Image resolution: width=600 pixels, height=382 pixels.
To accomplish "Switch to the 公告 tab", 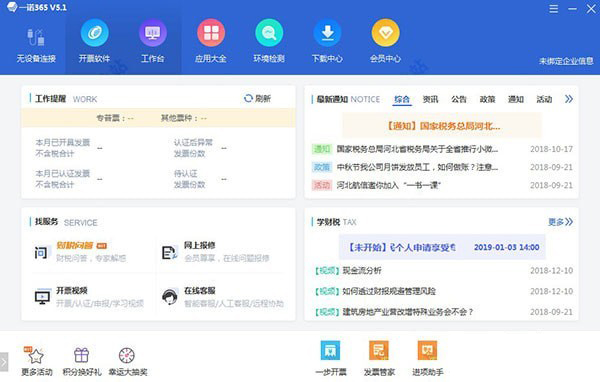I will (x=459, y=99).
